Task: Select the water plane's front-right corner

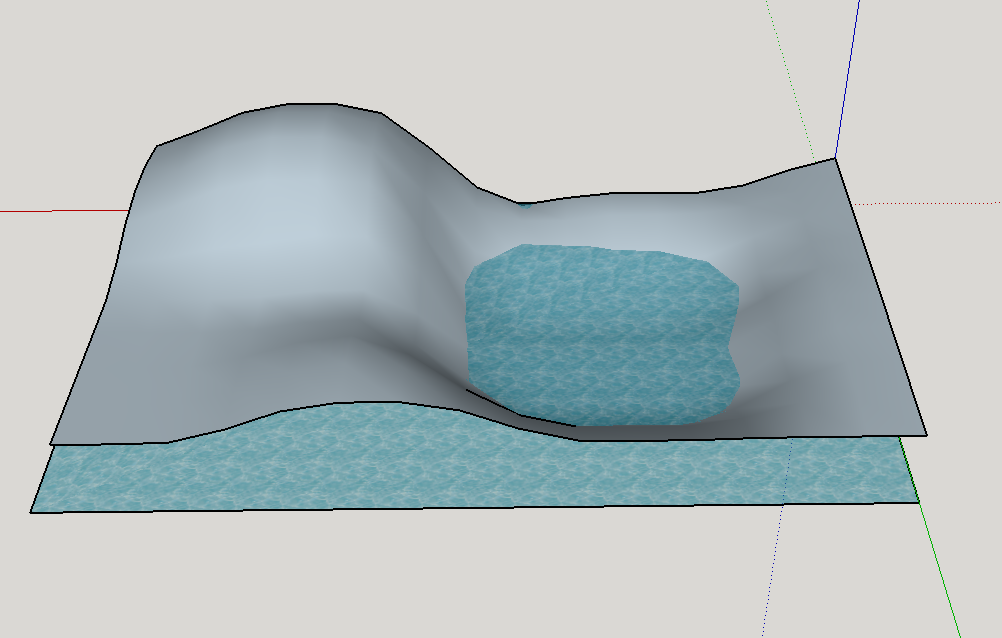Action: (918, 502)
